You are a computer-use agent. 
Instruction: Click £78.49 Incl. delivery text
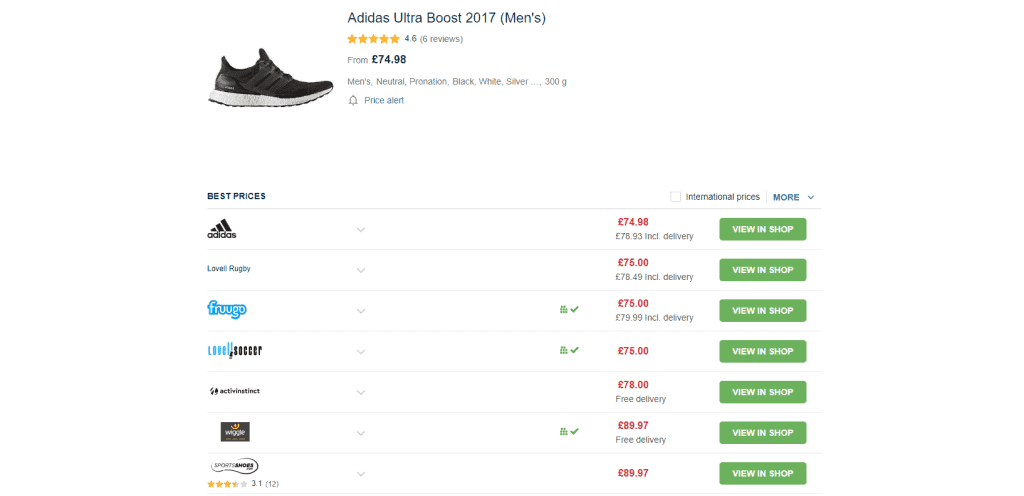pos(654,277)
